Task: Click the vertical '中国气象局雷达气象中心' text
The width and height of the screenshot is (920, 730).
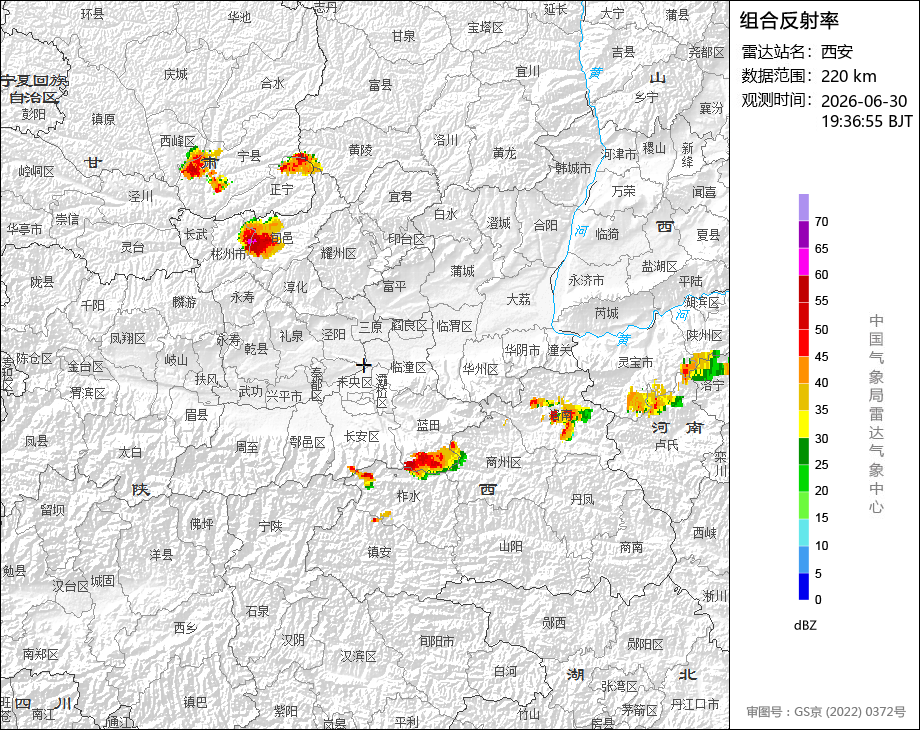Action: pyautogui.click(x=876, y=413)
